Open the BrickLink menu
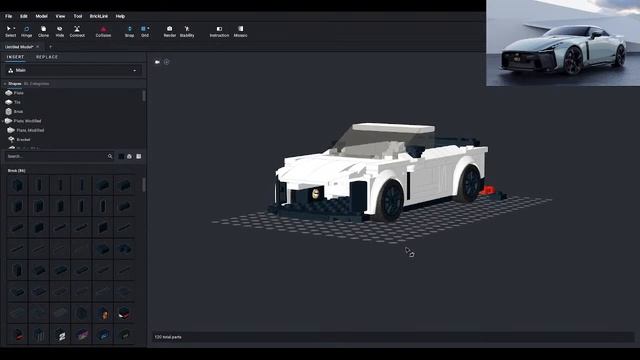The image size is (640, 360). click(99, 16)
